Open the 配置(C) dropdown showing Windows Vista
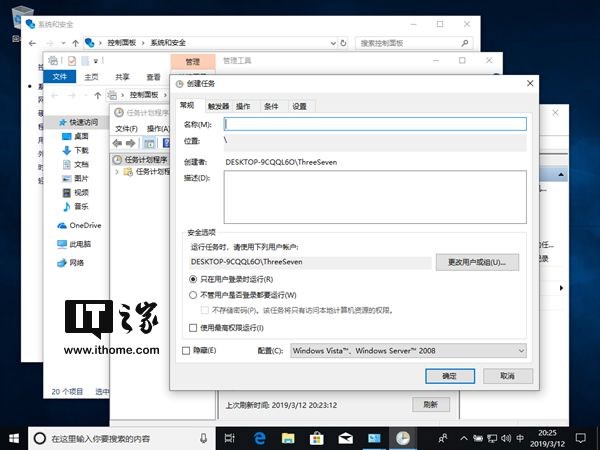 [408, 351]
